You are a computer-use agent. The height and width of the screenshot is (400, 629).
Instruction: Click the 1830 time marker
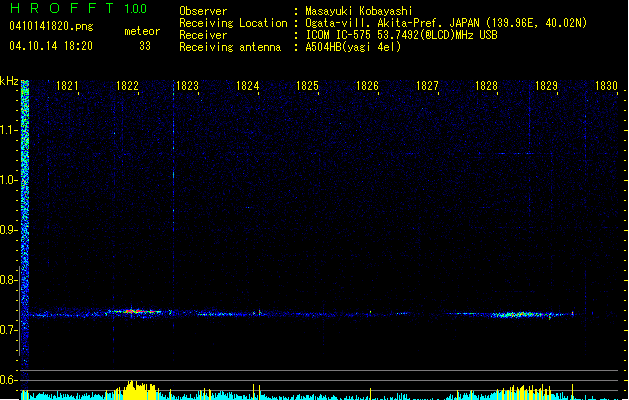(607, 86)
